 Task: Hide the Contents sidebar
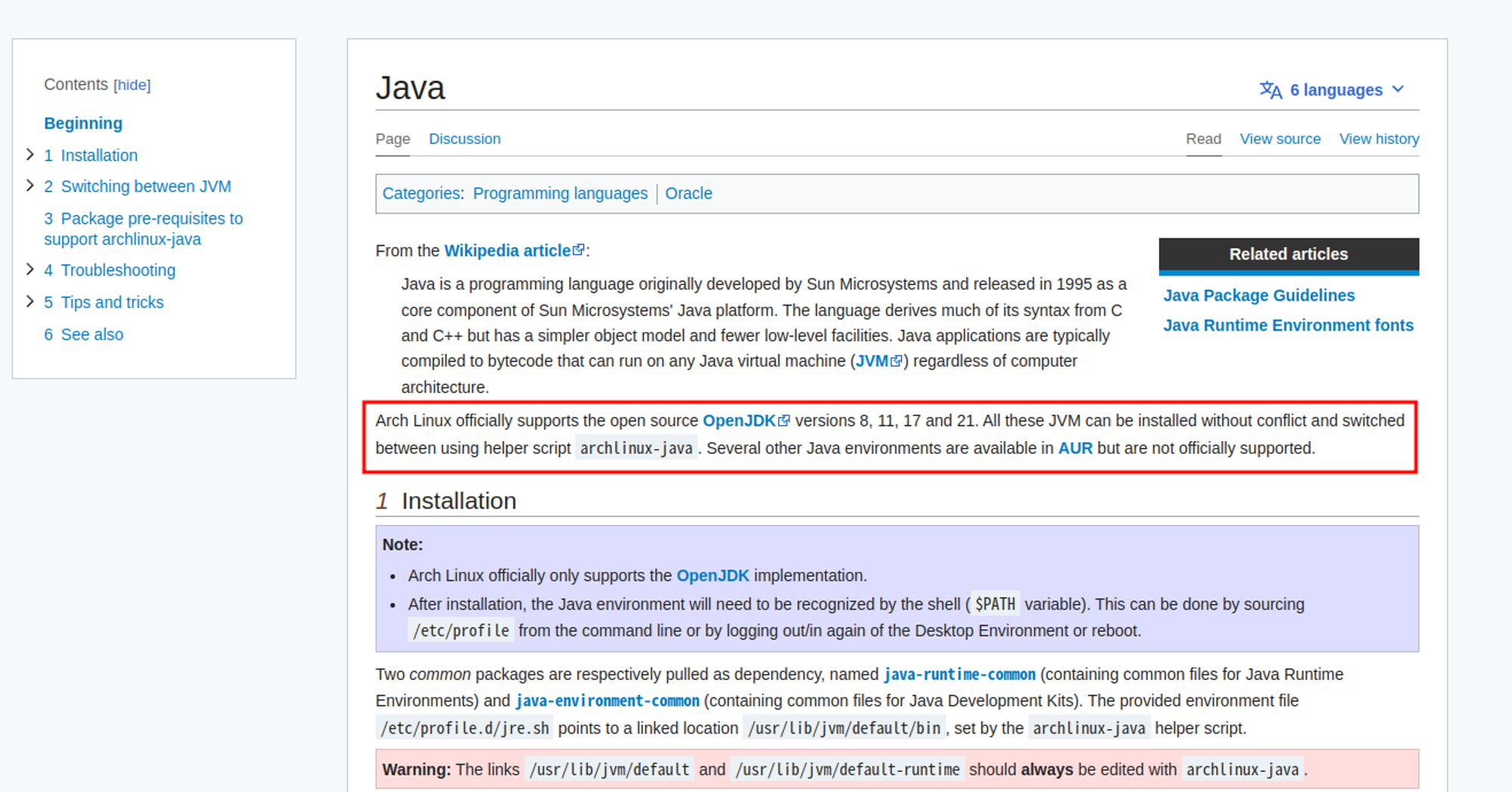(x=132, y=85)
